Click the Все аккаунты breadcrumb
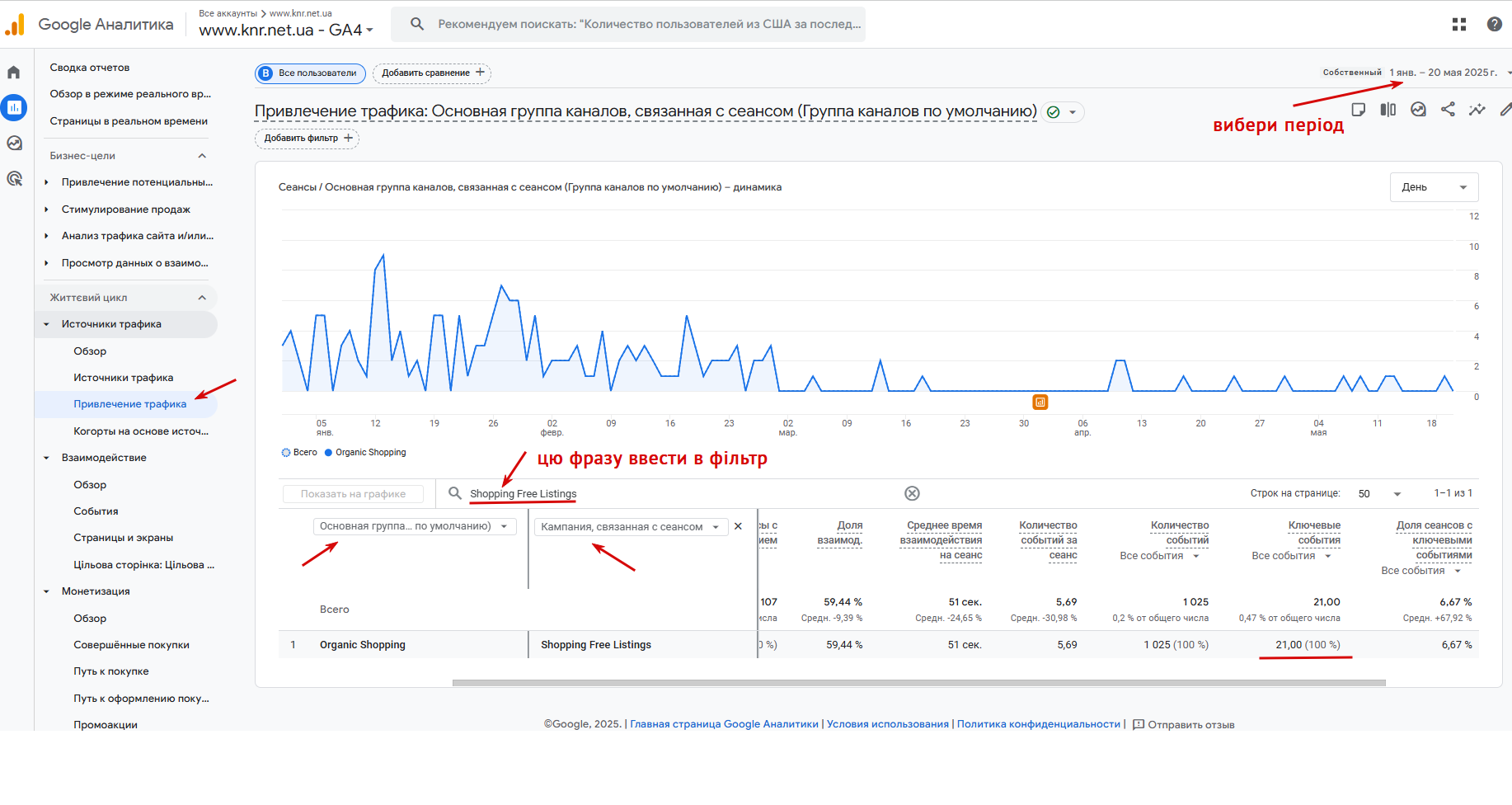This screenshot has width=1512, height=805. point(228,13)
